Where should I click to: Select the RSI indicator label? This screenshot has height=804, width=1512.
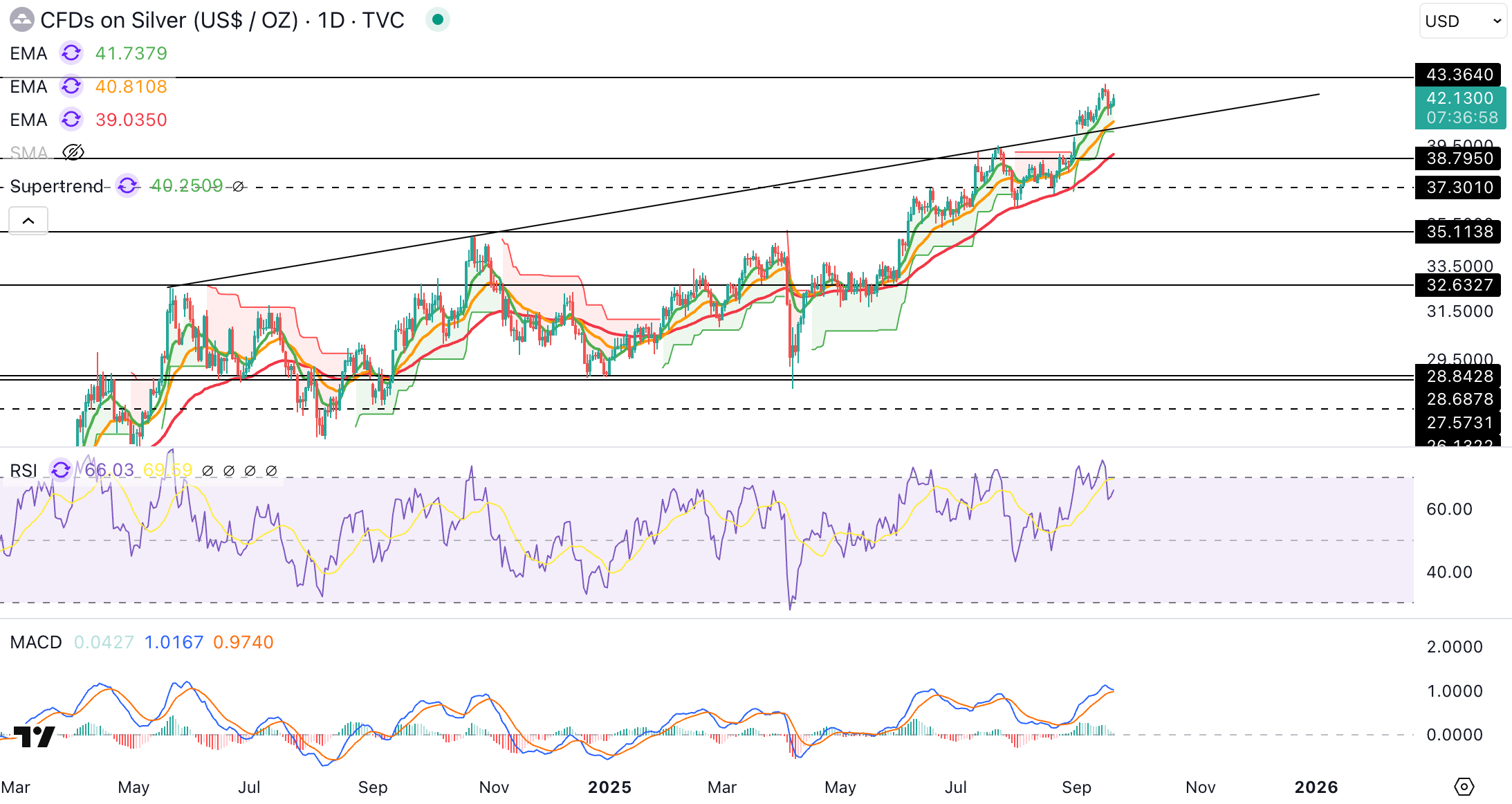[x=24, y=470]
